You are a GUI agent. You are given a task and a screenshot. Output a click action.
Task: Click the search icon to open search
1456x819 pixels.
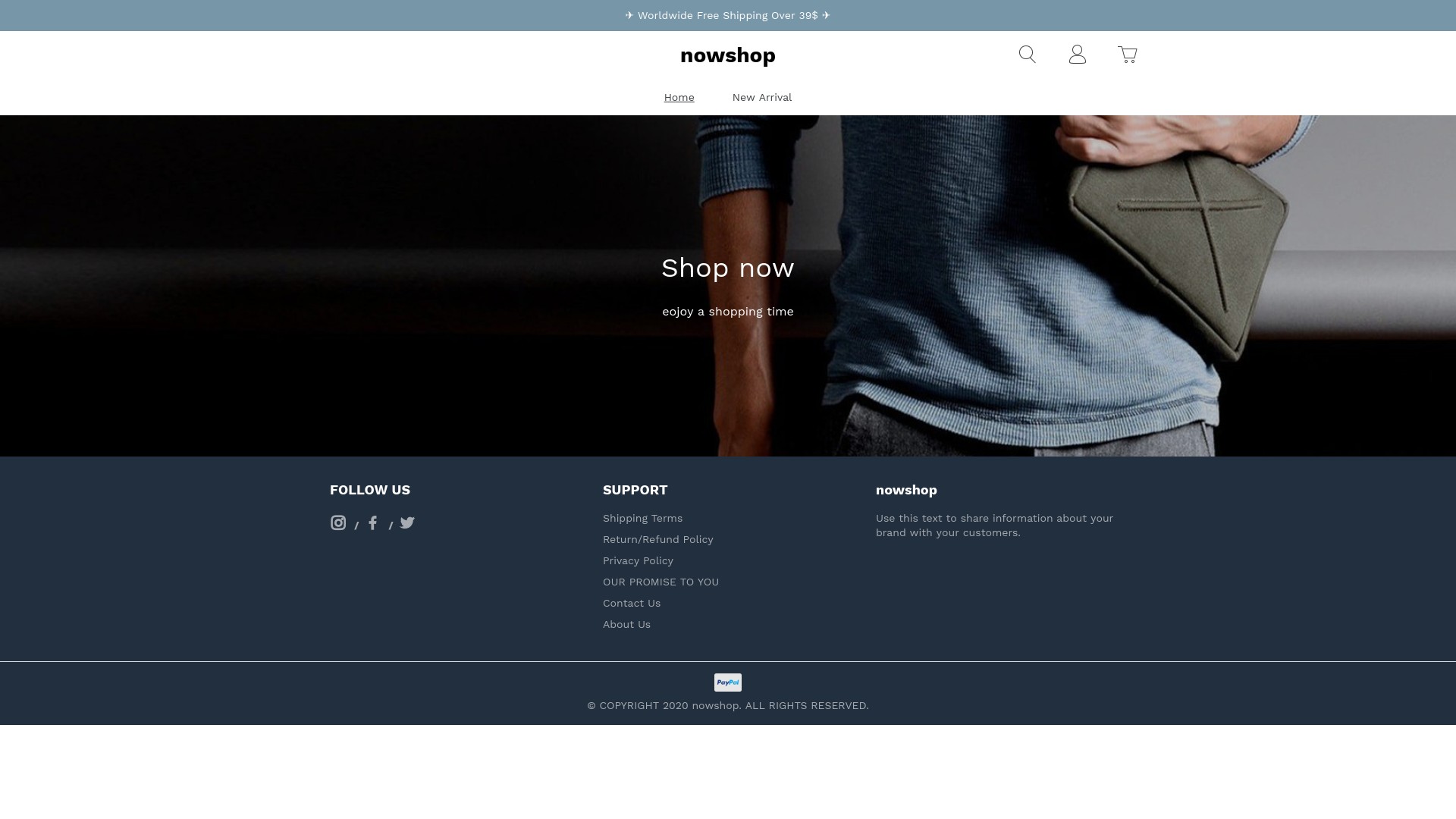click(x=1027, y=54)
